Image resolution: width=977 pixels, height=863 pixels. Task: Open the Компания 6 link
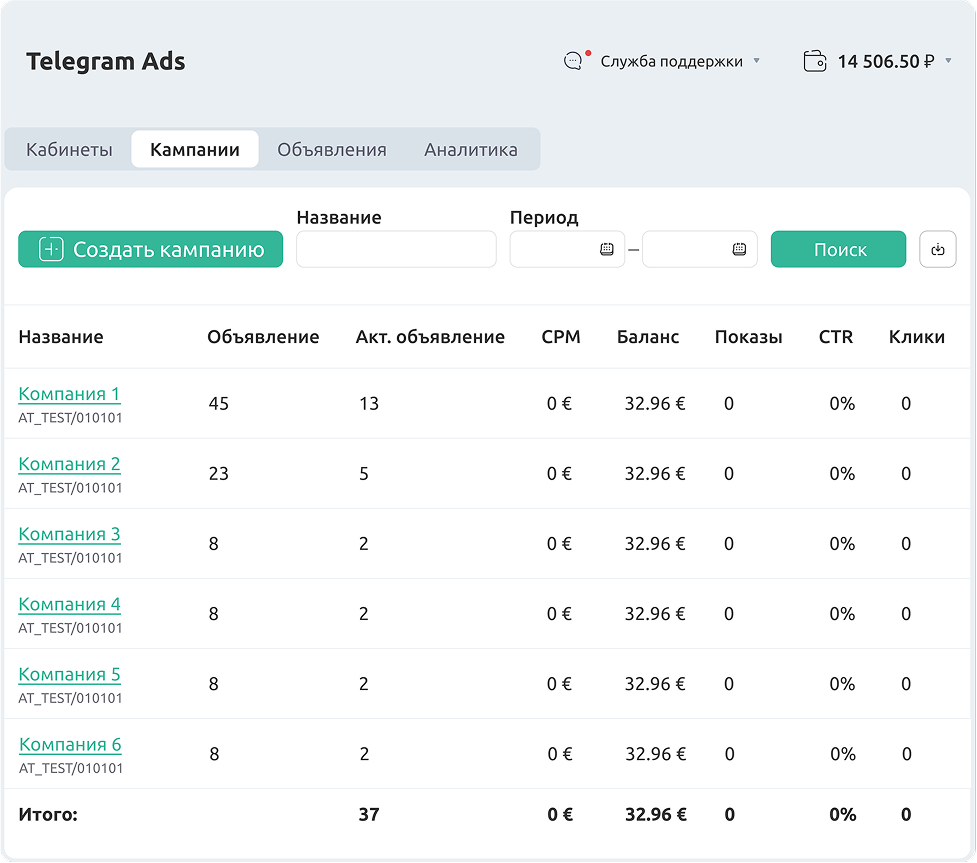70,744
